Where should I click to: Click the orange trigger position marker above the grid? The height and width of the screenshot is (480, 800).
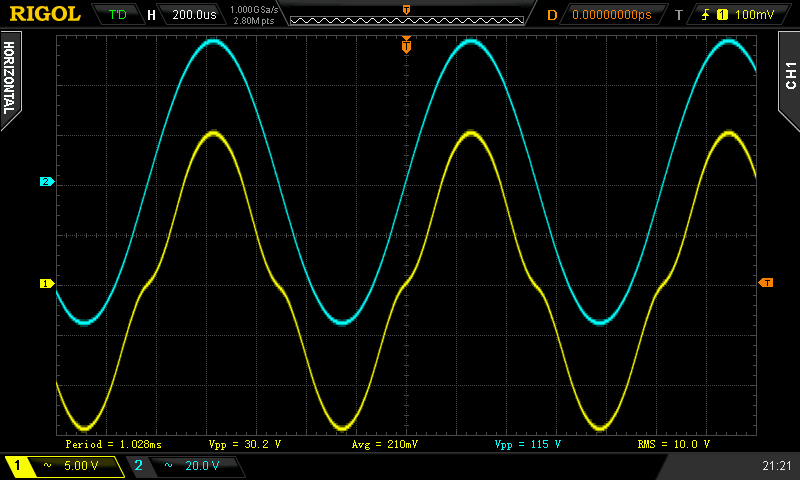406,45
